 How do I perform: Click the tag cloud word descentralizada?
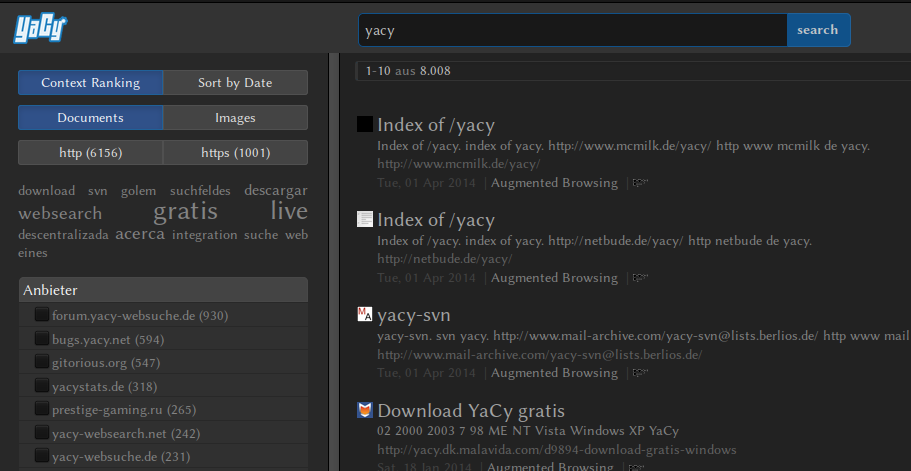[63, 235]
